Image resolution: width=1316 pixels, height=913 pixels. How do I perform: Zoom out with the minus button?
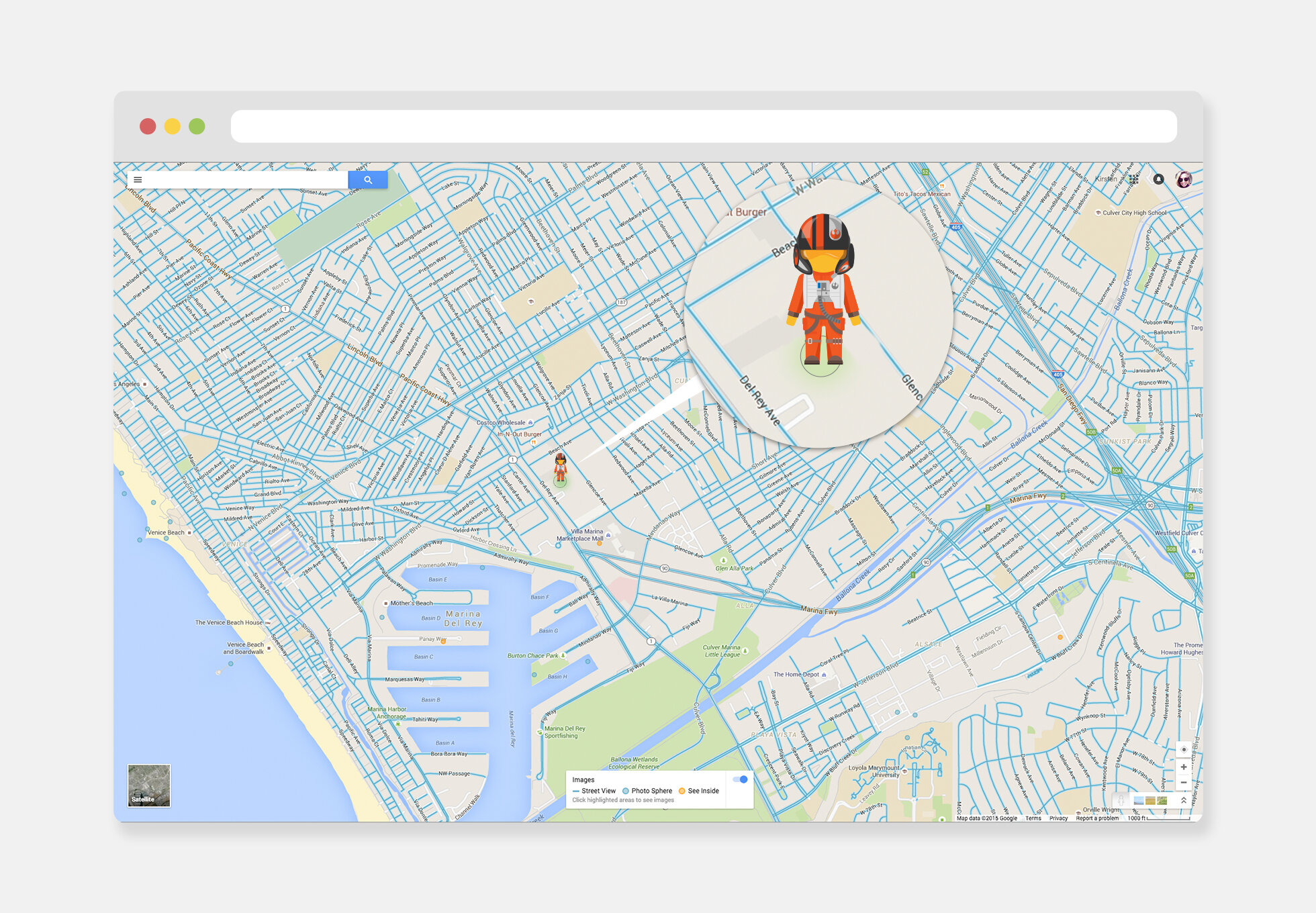click(1184, 783)
